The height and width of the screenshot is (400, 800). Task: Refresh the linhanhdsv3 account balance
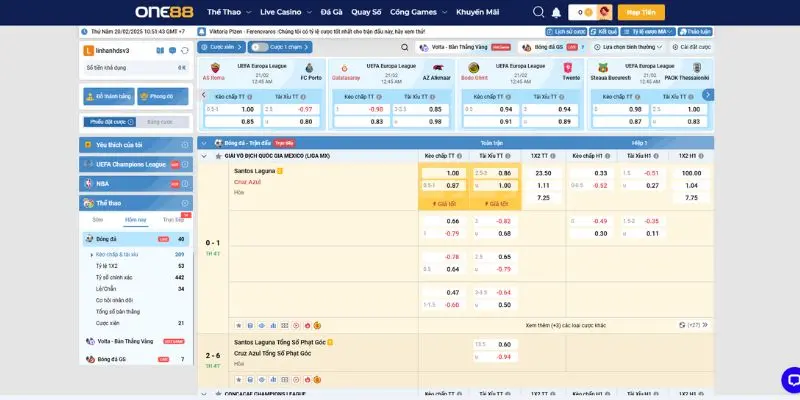[x=185, y=51]
